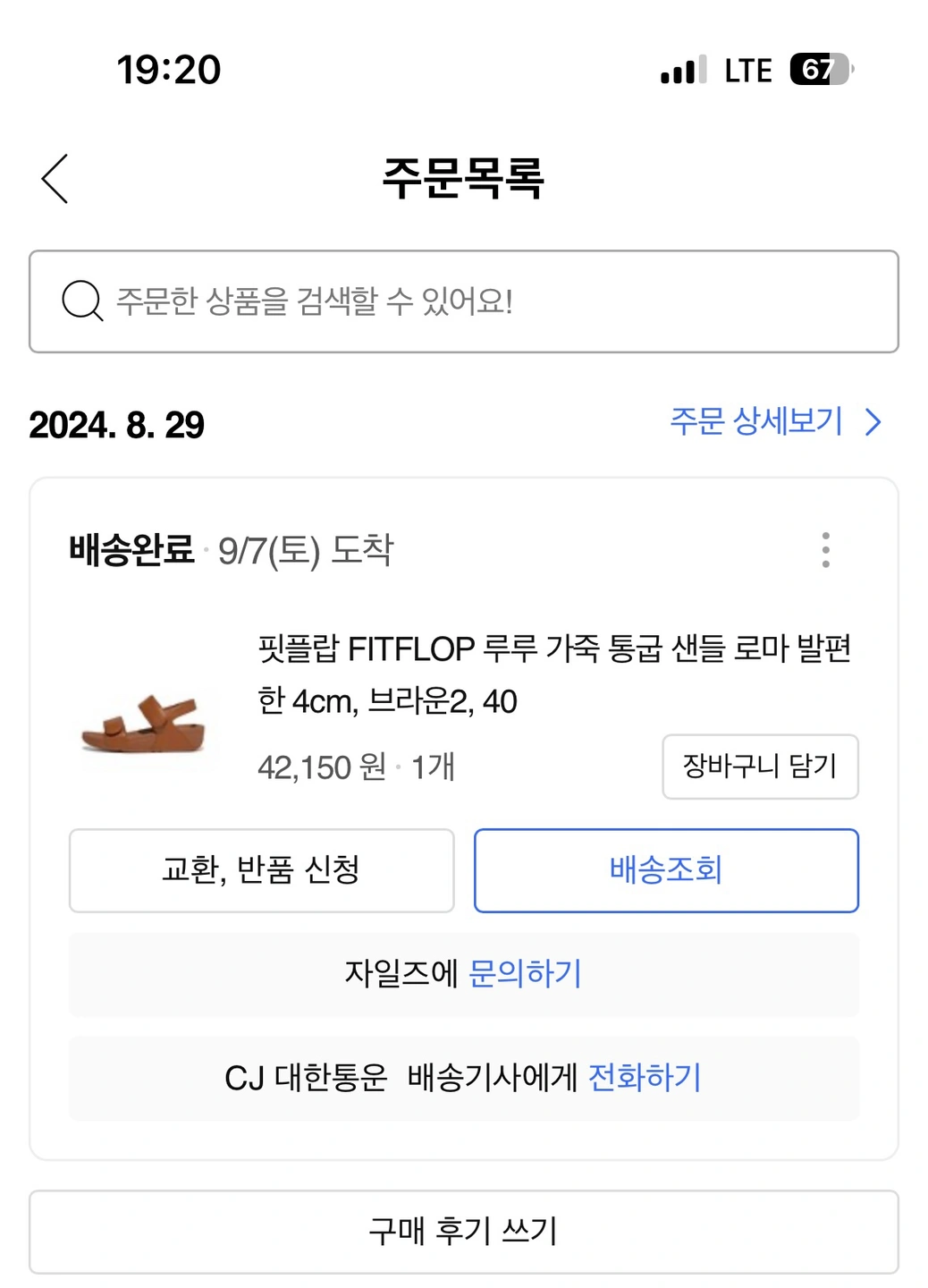The width and height of the screenshot is (928, 1288).
Task: Tap the 배송완료 delivery status text
Action: tap(131, 550)
